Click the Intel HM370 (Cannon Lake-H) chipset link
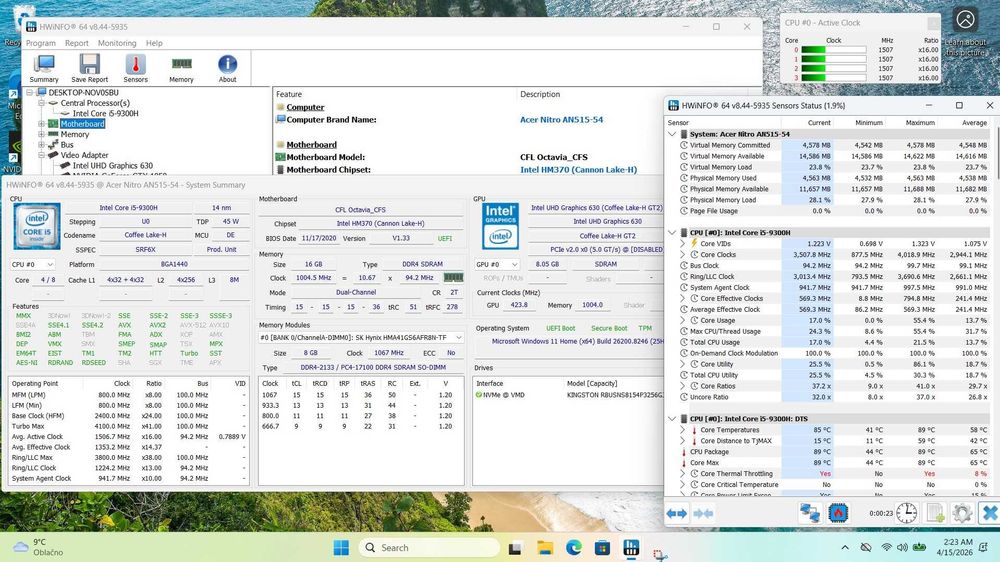The height and width of the screenshot is (562, 1000). (578, 170)
